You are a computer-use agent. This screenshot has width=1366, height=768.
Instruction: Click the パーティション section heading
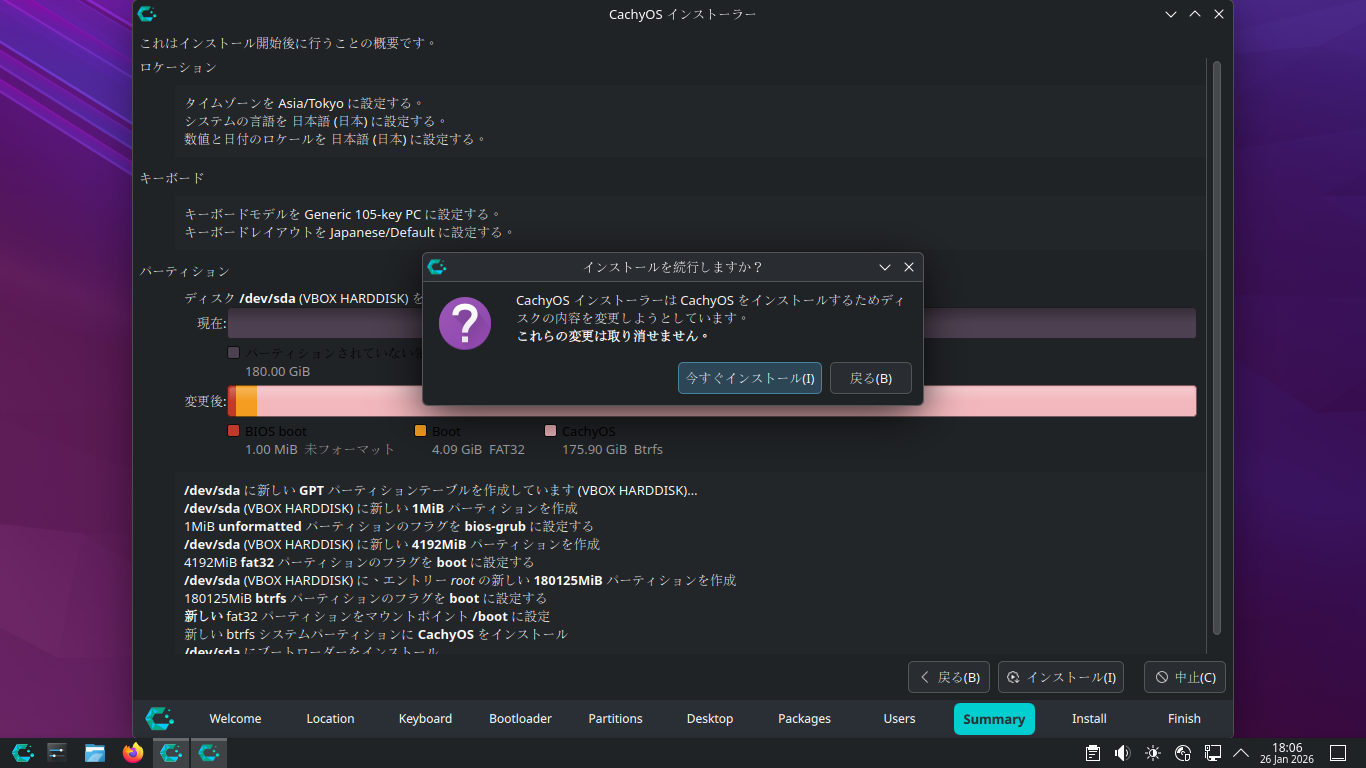pos(185,271)
